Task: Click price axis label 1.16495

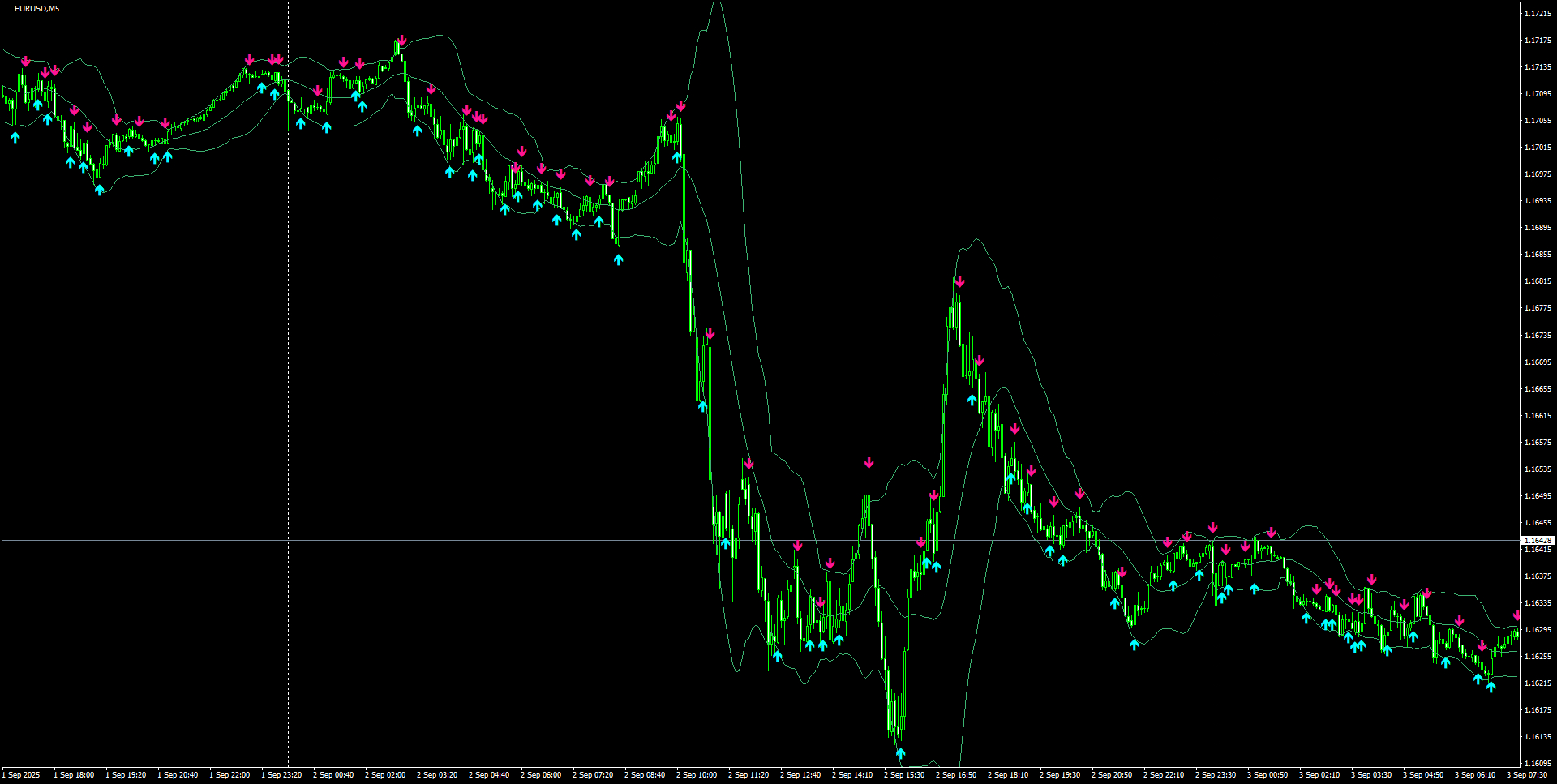Action: tap(1538, 496)
